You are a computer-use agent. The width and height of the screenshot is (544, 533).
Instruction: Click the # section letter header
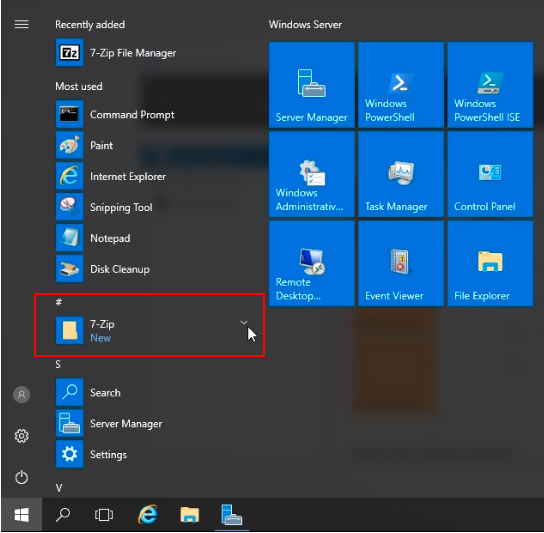(x=59, y=302)
